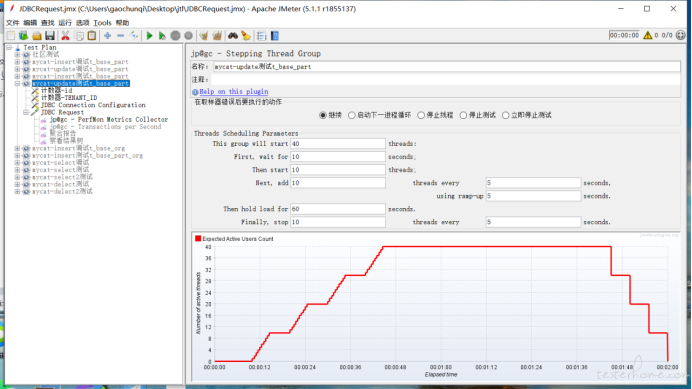
Task: Collapse all tree nodes with the minus icon
Action: (120, 36)
